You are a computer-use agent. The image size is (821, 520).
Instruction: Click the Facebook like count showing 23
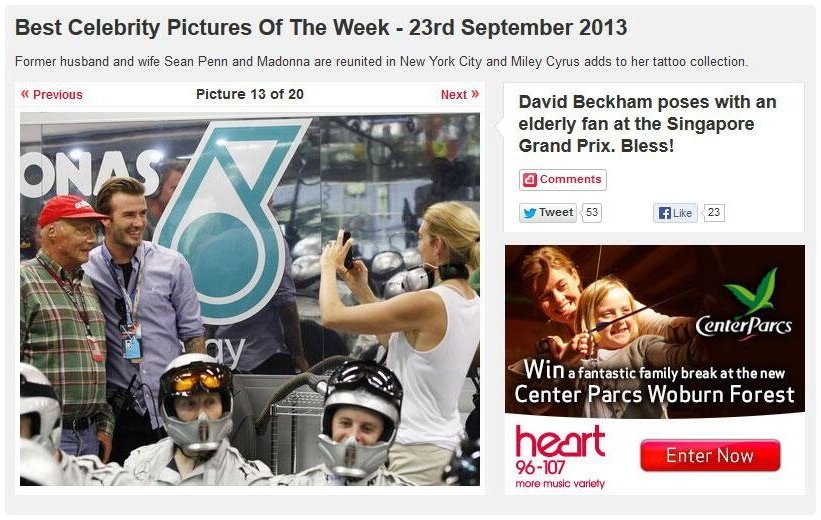(x=714, y=213)
